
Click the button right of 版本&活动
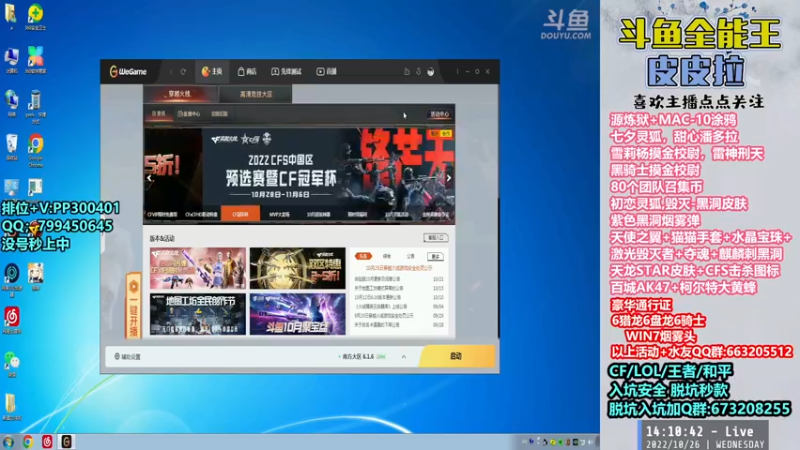435,238
